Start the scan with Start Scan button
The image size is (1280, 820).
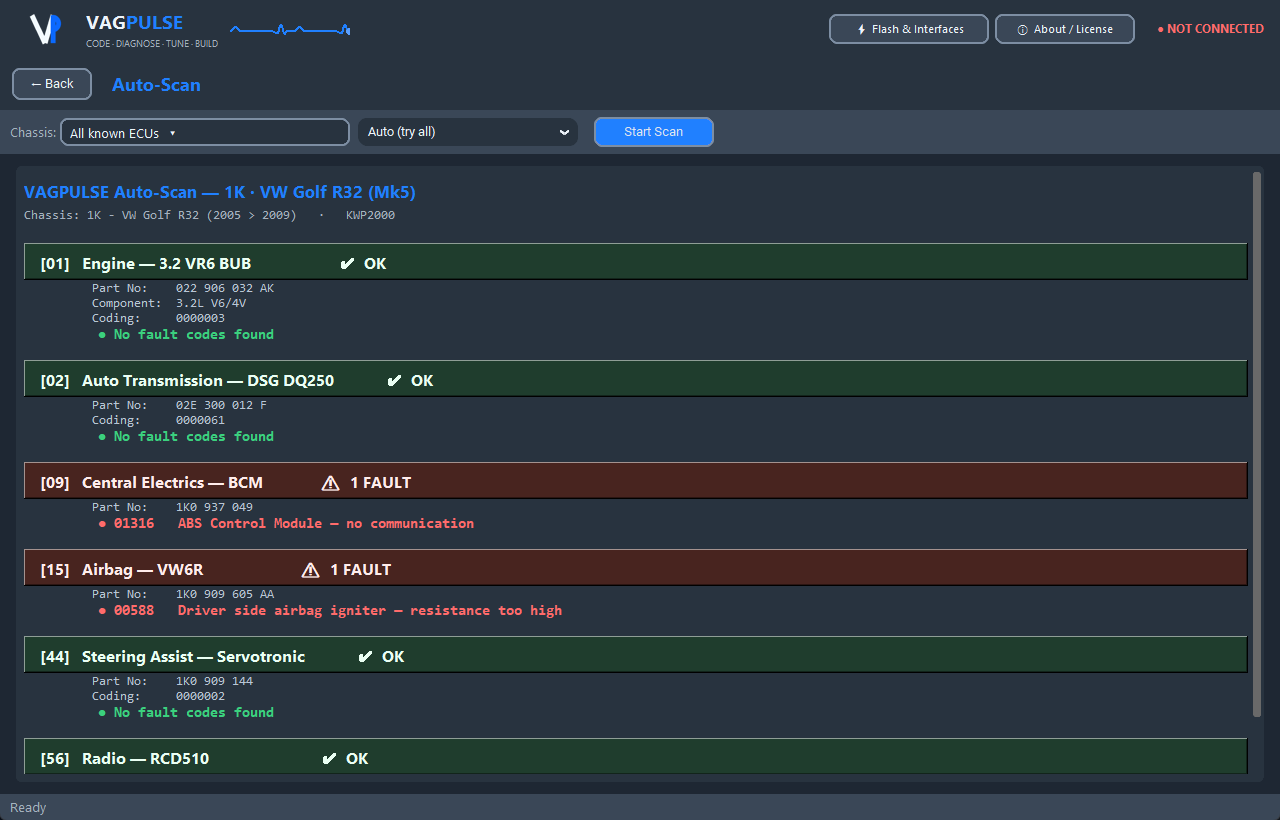654,132
